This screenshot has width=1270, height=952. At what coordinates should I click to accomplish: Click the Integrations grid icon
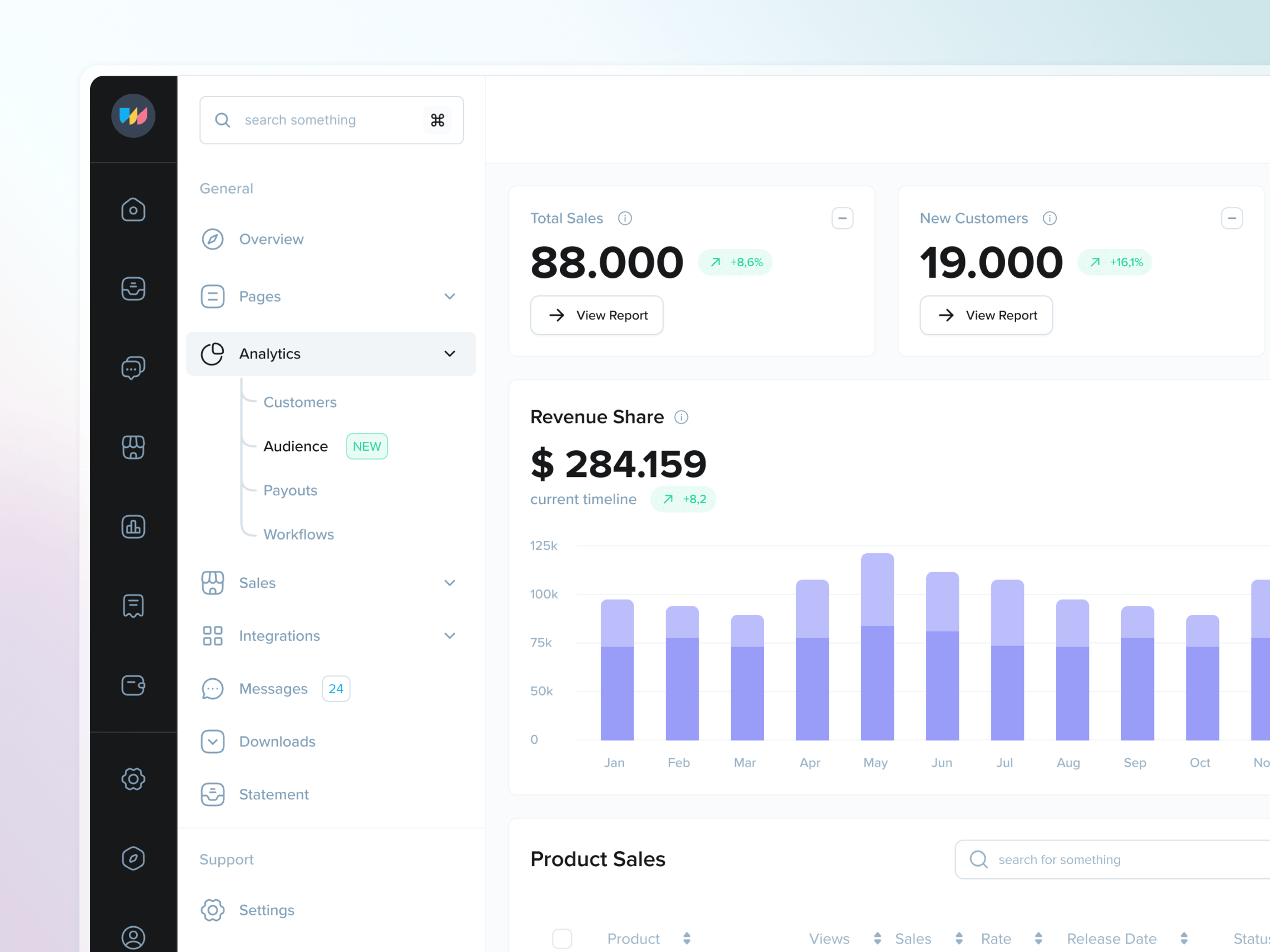[212, 636]
